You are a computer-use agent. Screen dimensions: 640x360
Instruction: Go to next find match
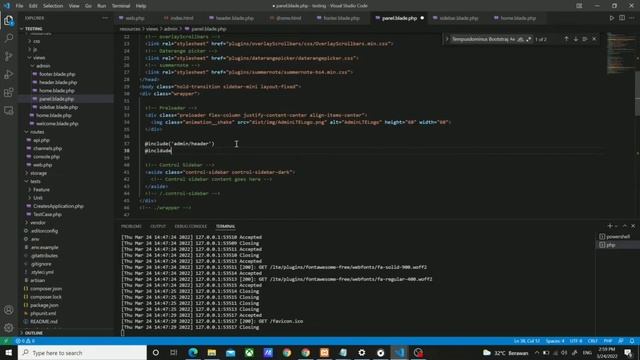click(x=576, y=39)
